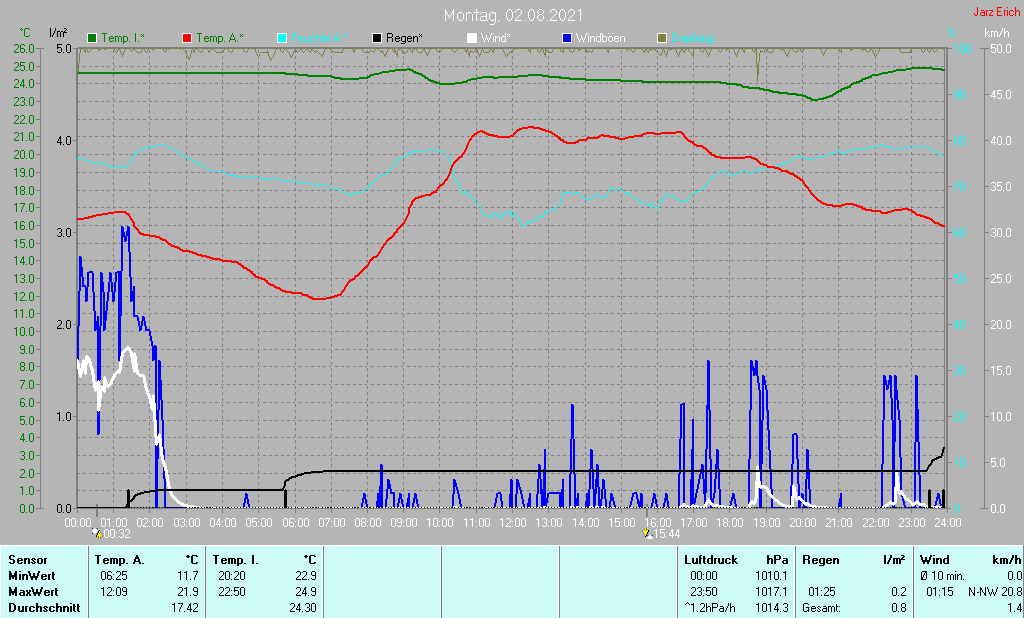Click the 'Luftdruck' table header
This screenshot has height=618, width=1024.
711,561
